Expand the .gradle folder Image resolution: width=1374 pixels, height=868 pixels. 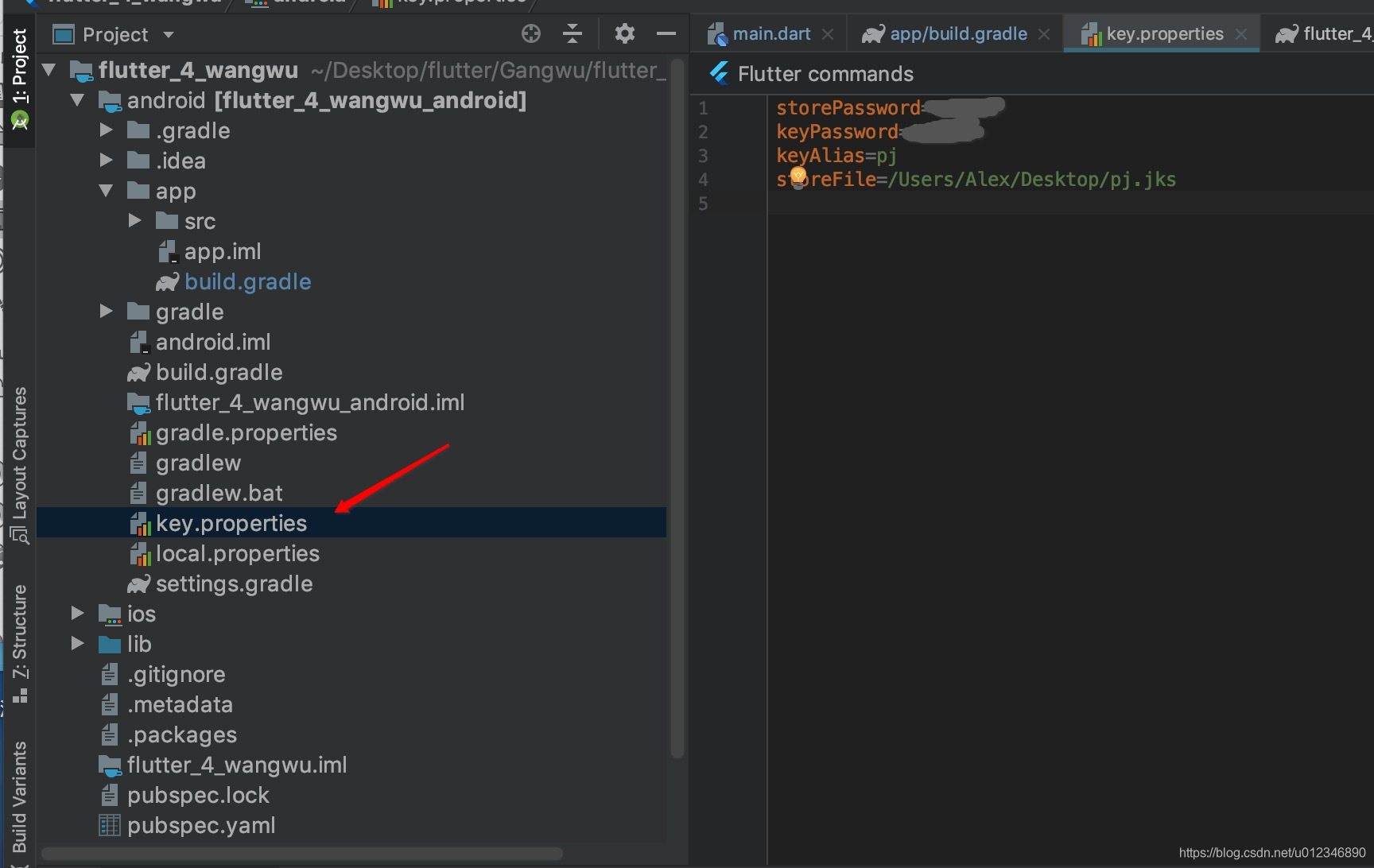point(107,130)
